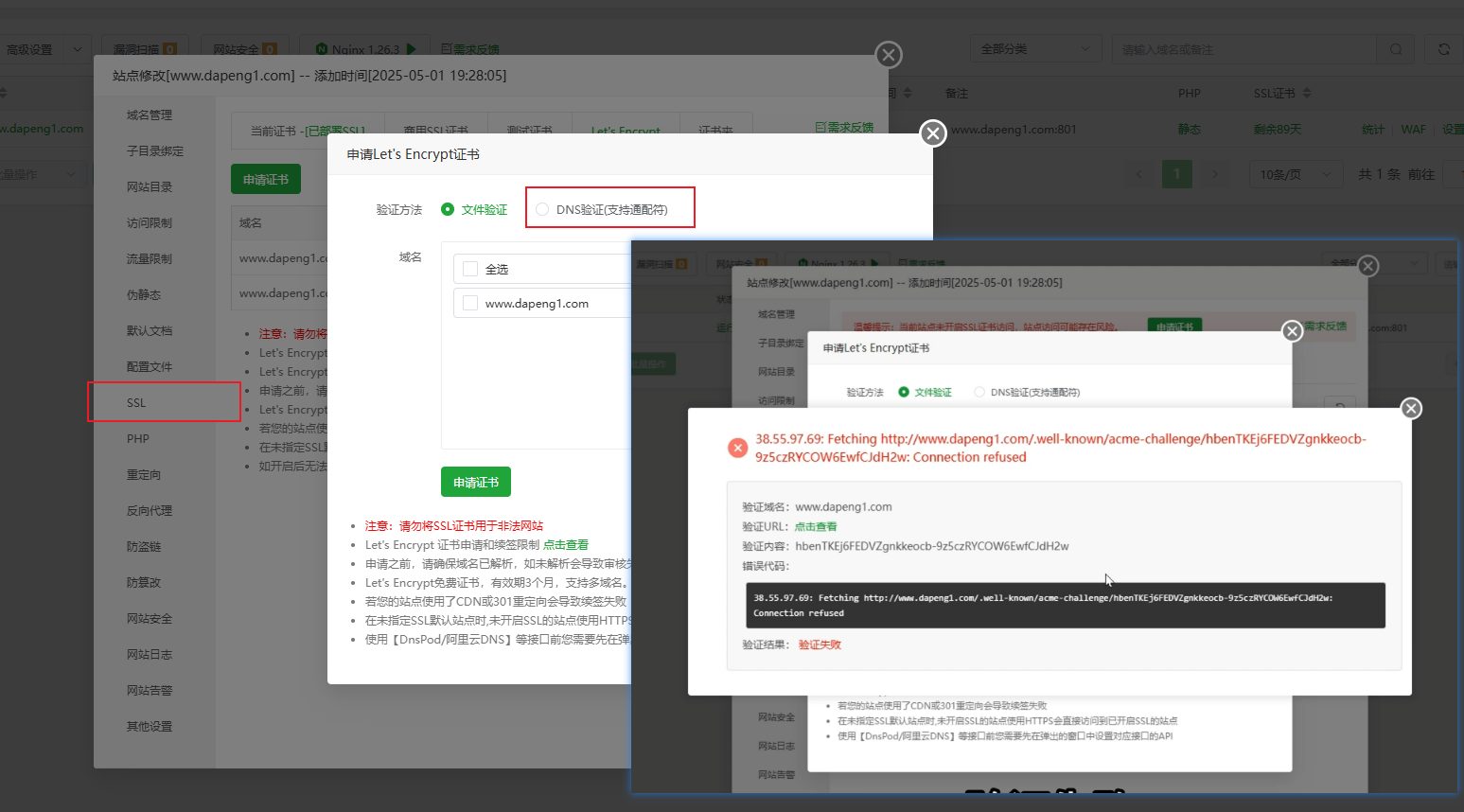This screenshot has height=812, width=1464.
Task: Click the sort arrows next to SSL证书 column
Action: click(1307, 93)
